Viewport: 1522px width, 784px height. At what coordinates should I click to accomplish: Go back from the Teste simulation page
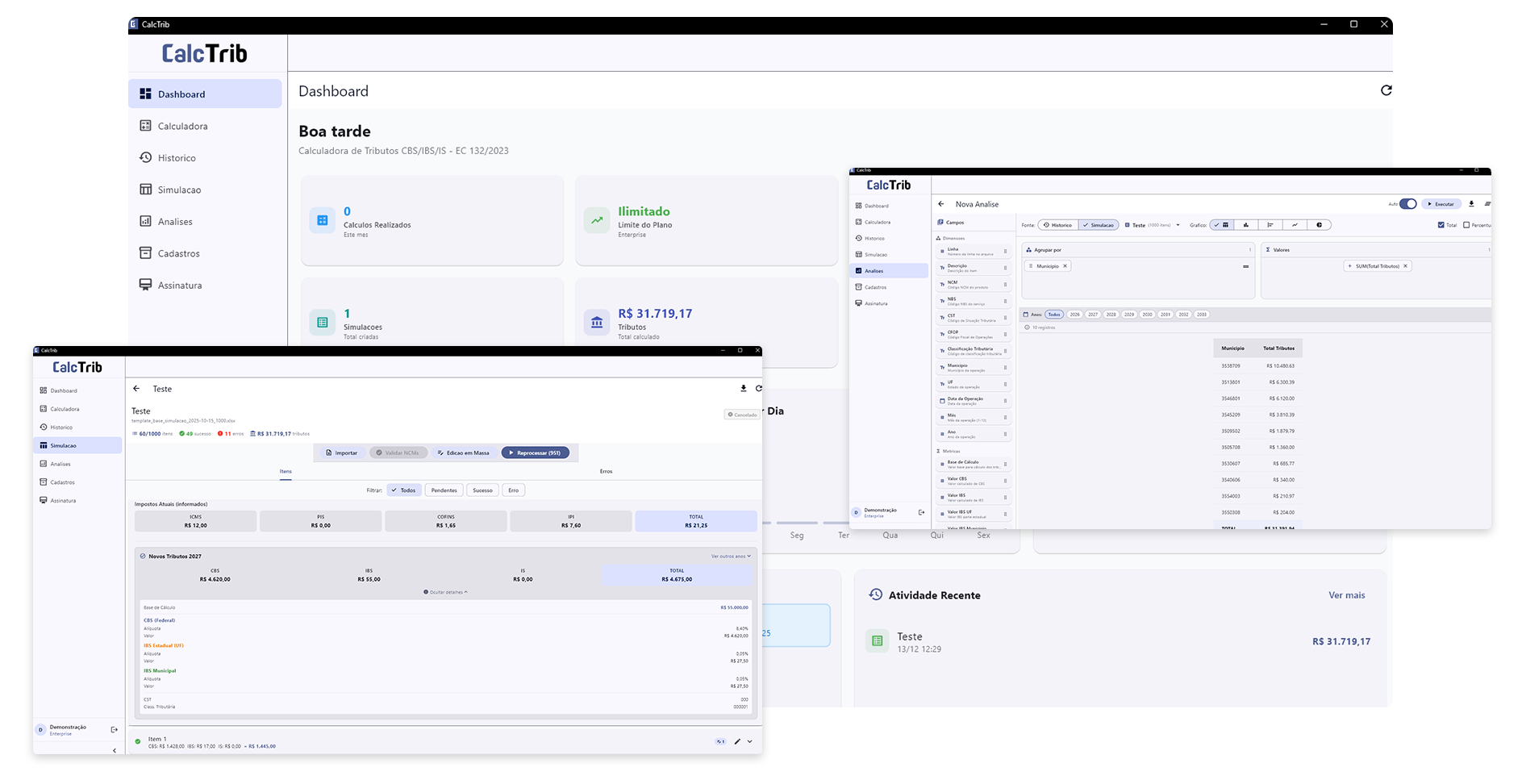tap(136, 389)
